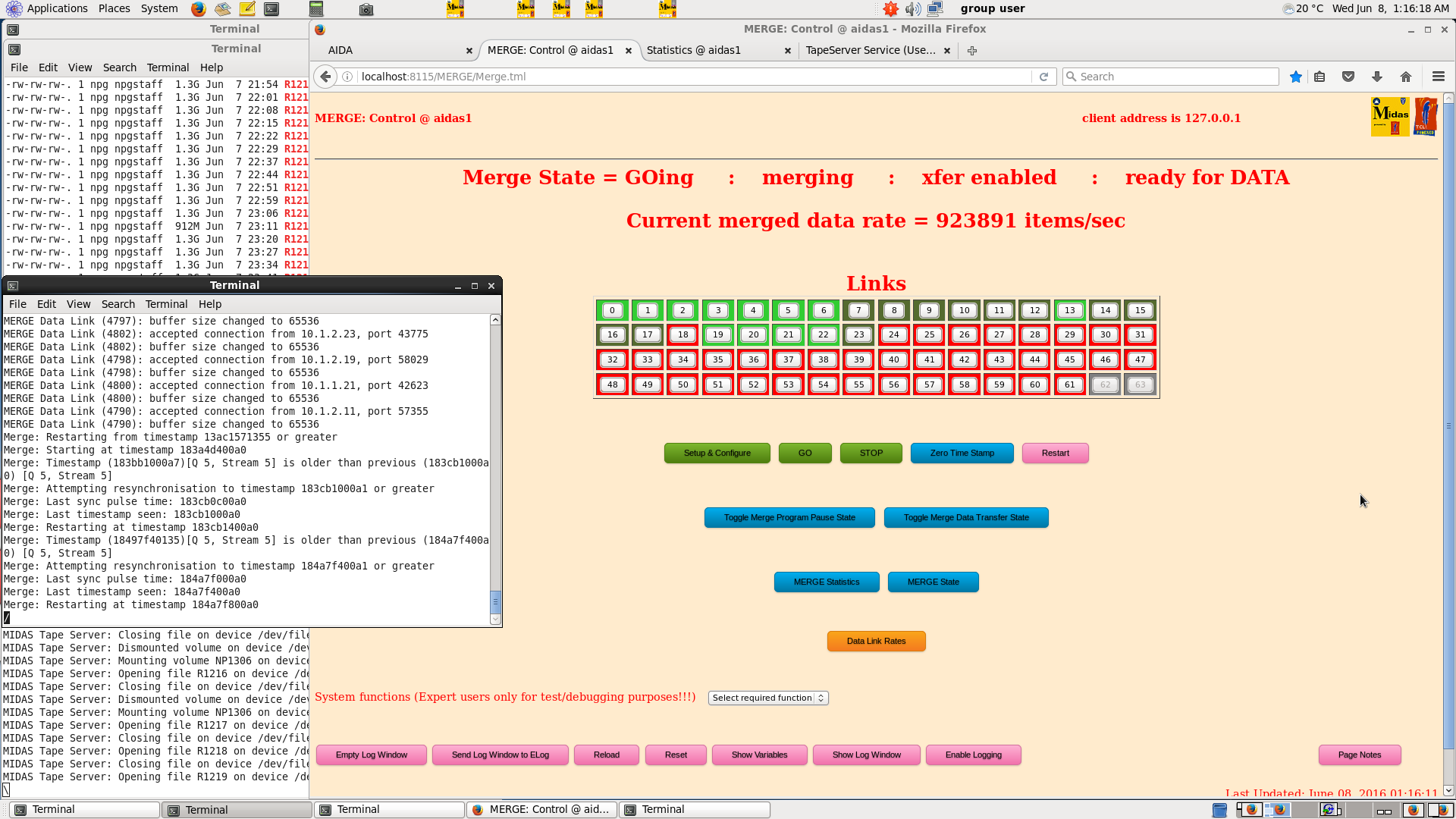Show site information icon in URL bar
The image size is (1456, 819).
(347, 77)
